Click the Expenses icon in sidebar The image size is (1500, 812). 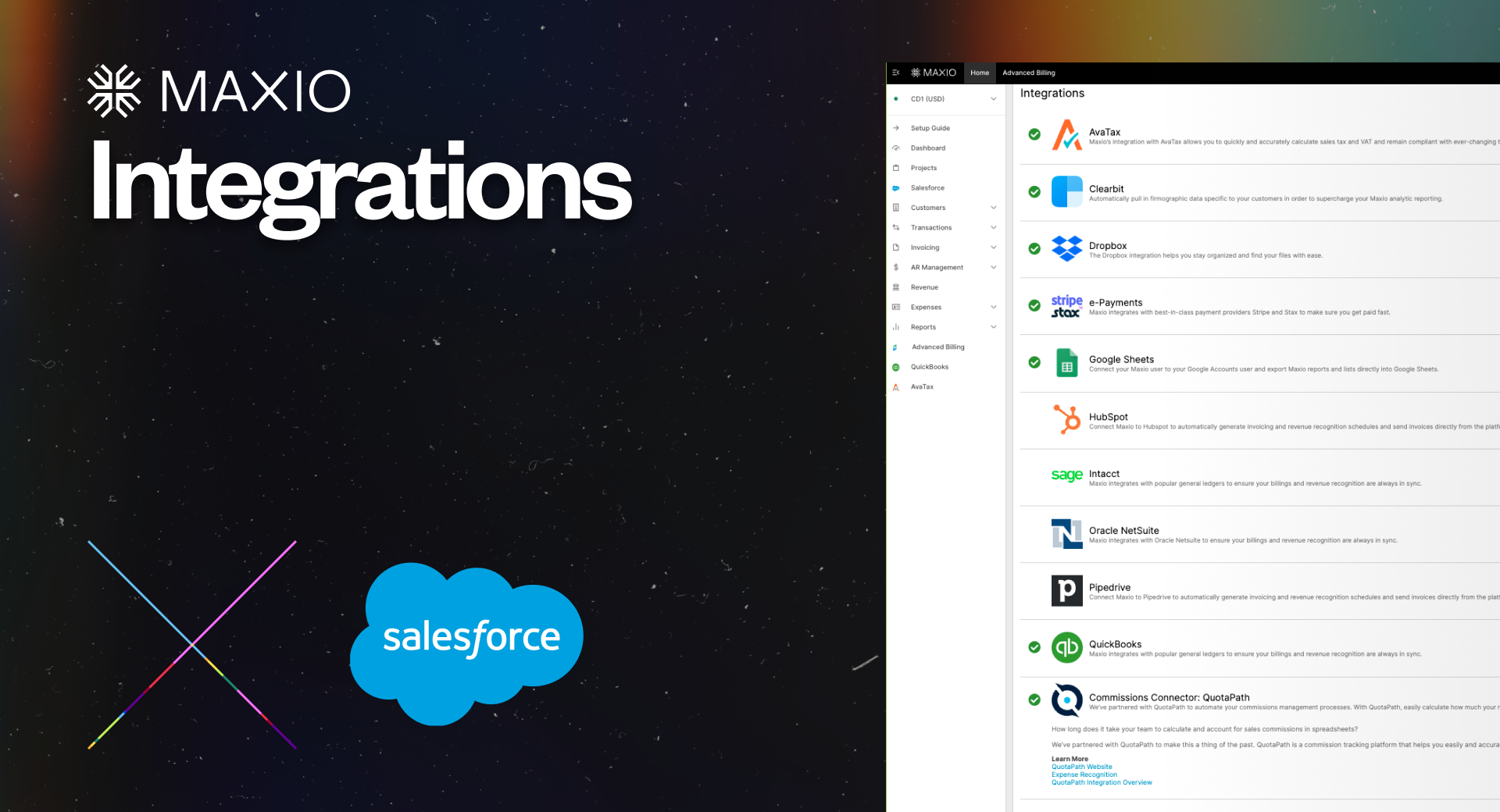coord(896,308)
